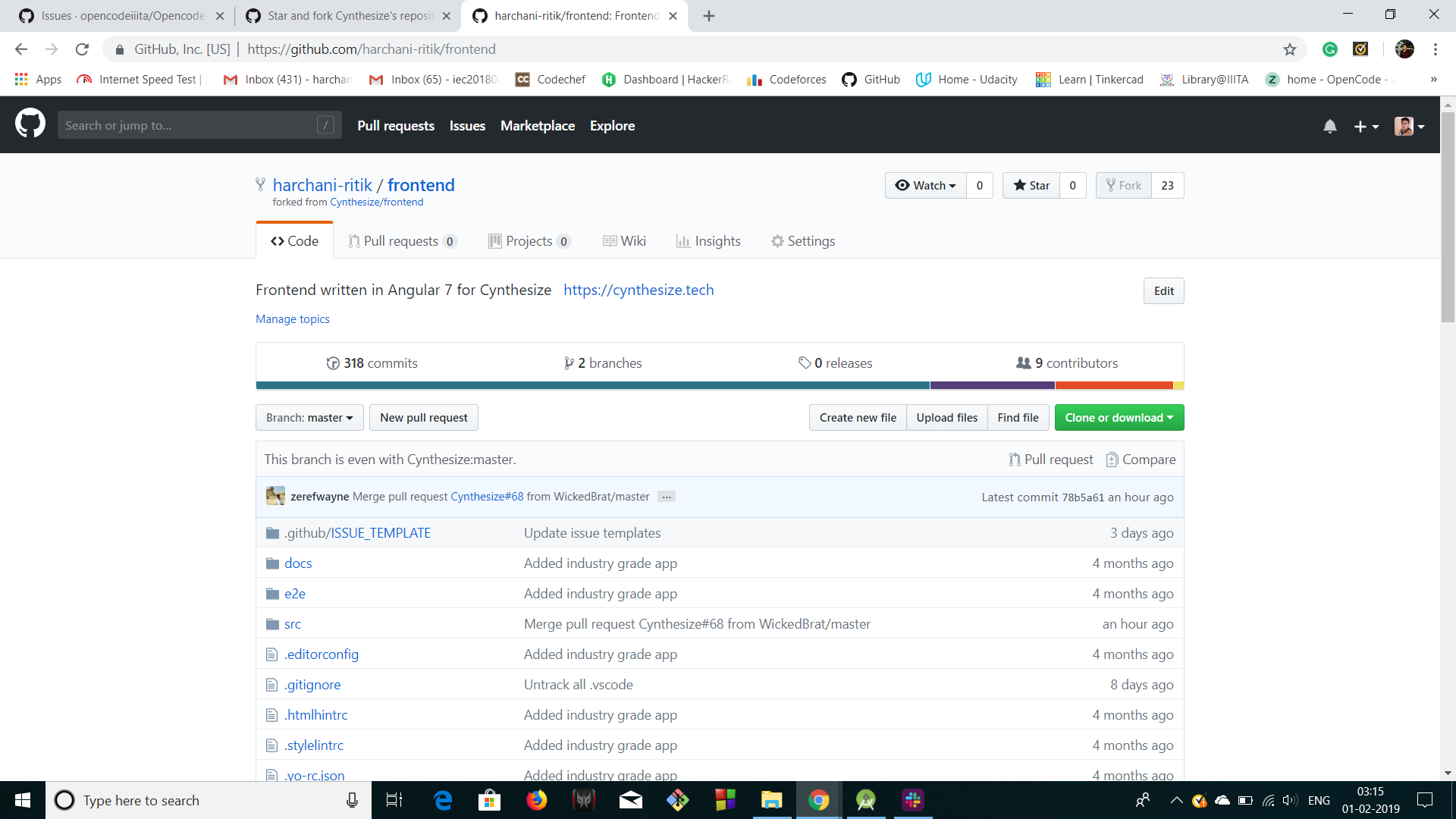Open the notifications bell
The image size is (1456, 819).
coord(1329,126)
